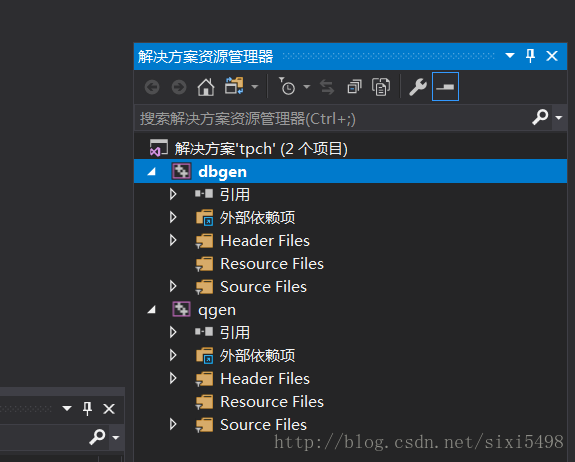
Task: Collapse the dbgen project node
Action: [151, 172]
